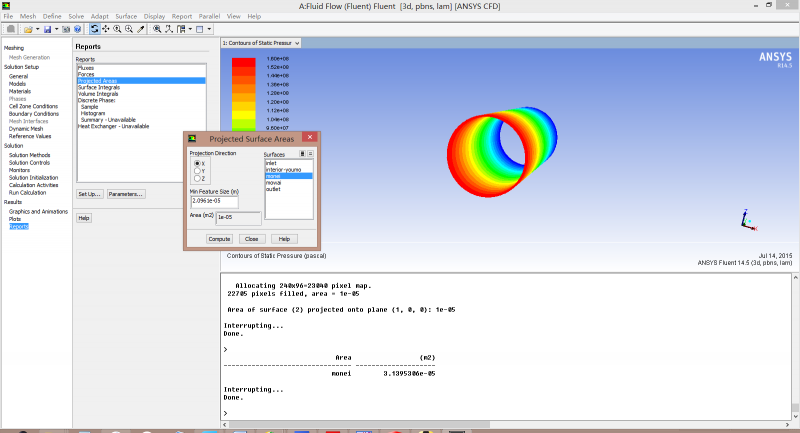
Task: Click the Min Feature Size input field
Action: tap(214, 201)
